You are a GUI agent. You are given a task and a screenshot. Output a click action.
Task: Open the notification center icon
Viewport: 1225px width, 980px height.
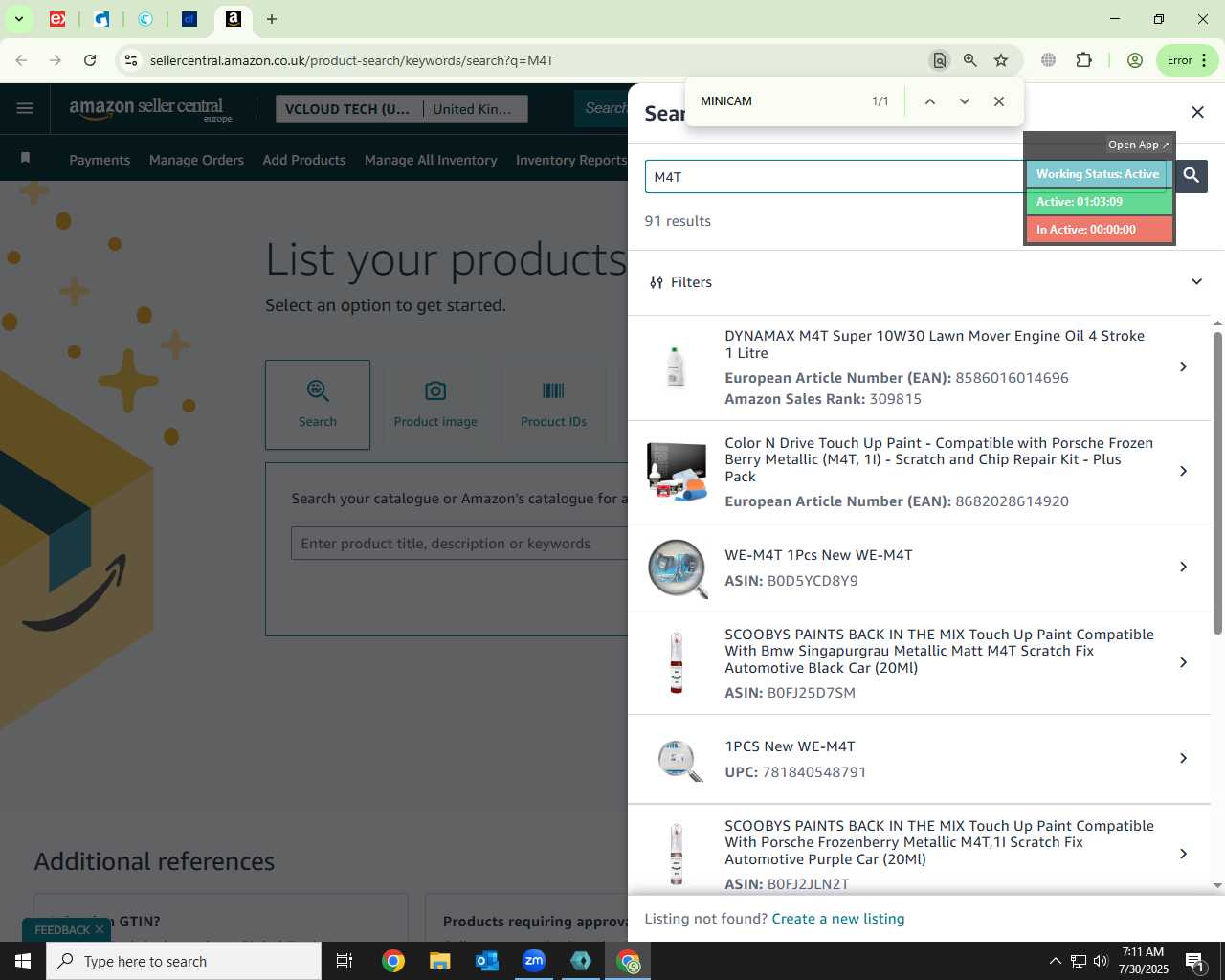[x=1194, y=961]
